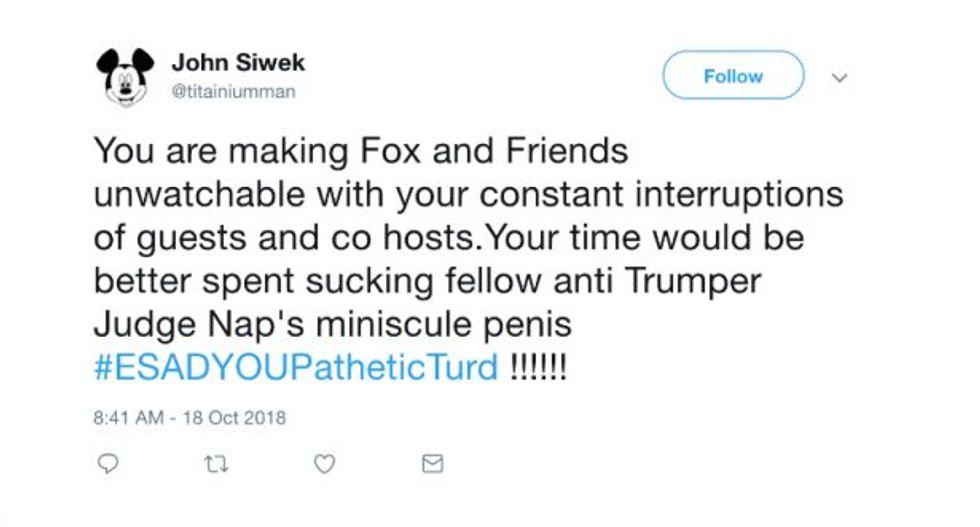The width and height of the screenshot is (980, 527).
Task: Follow John Siwek
Action: (x=733, y=76)
